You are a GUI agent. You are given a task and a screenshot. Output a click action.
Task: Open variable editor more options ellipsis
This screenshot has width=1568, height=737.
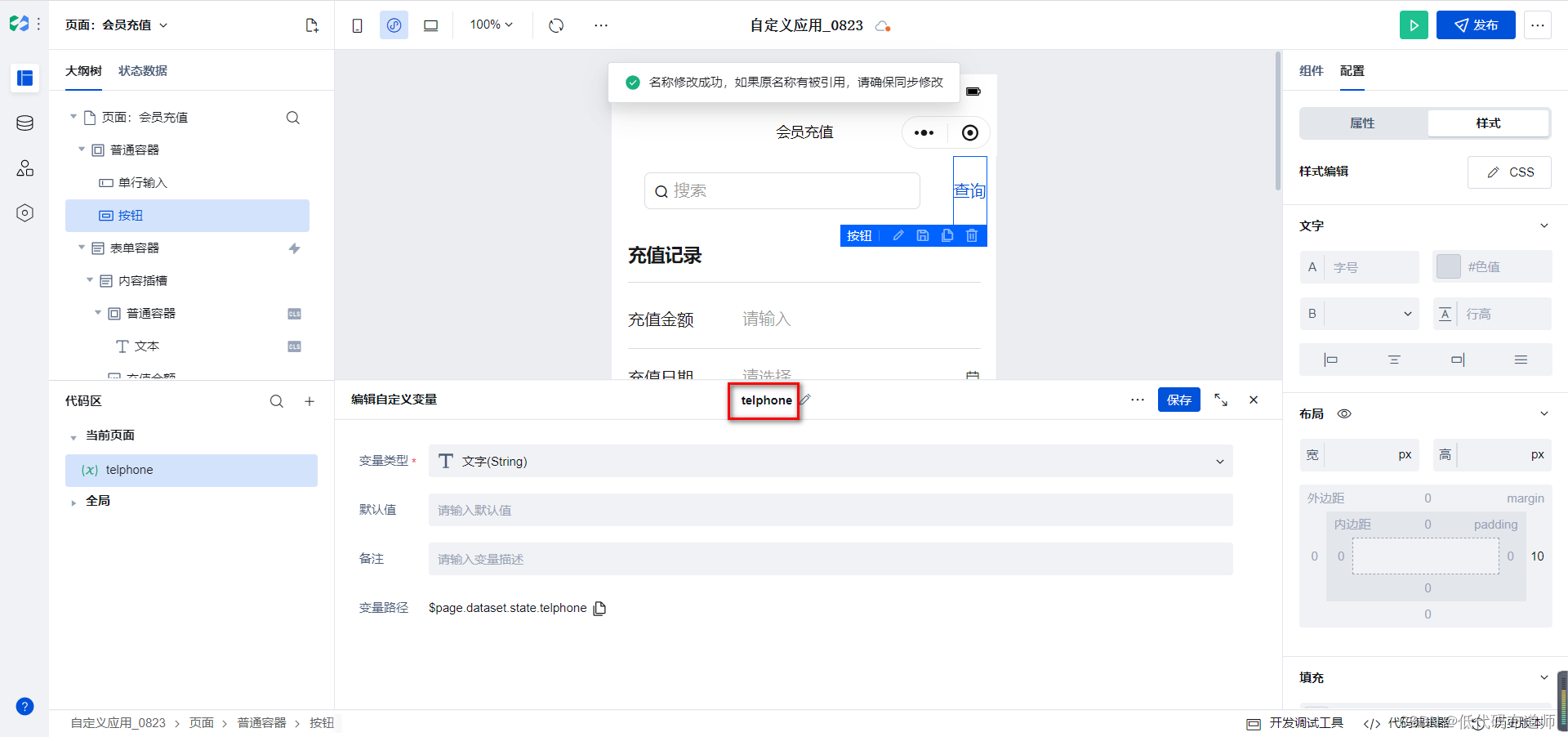1138,400
